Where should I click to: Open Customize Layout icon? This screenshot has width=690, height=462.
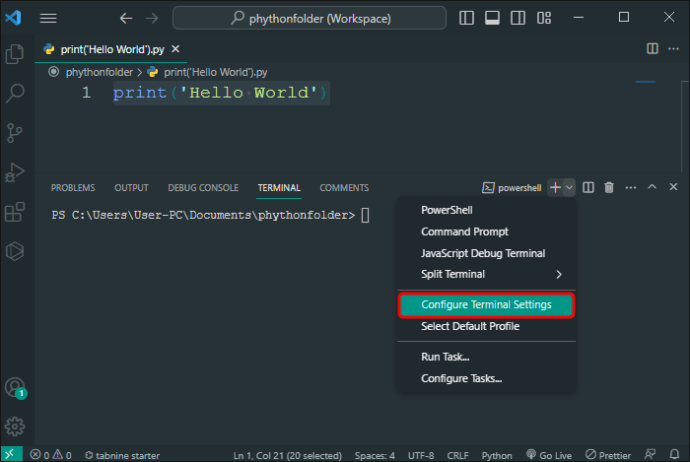[544, 18]
